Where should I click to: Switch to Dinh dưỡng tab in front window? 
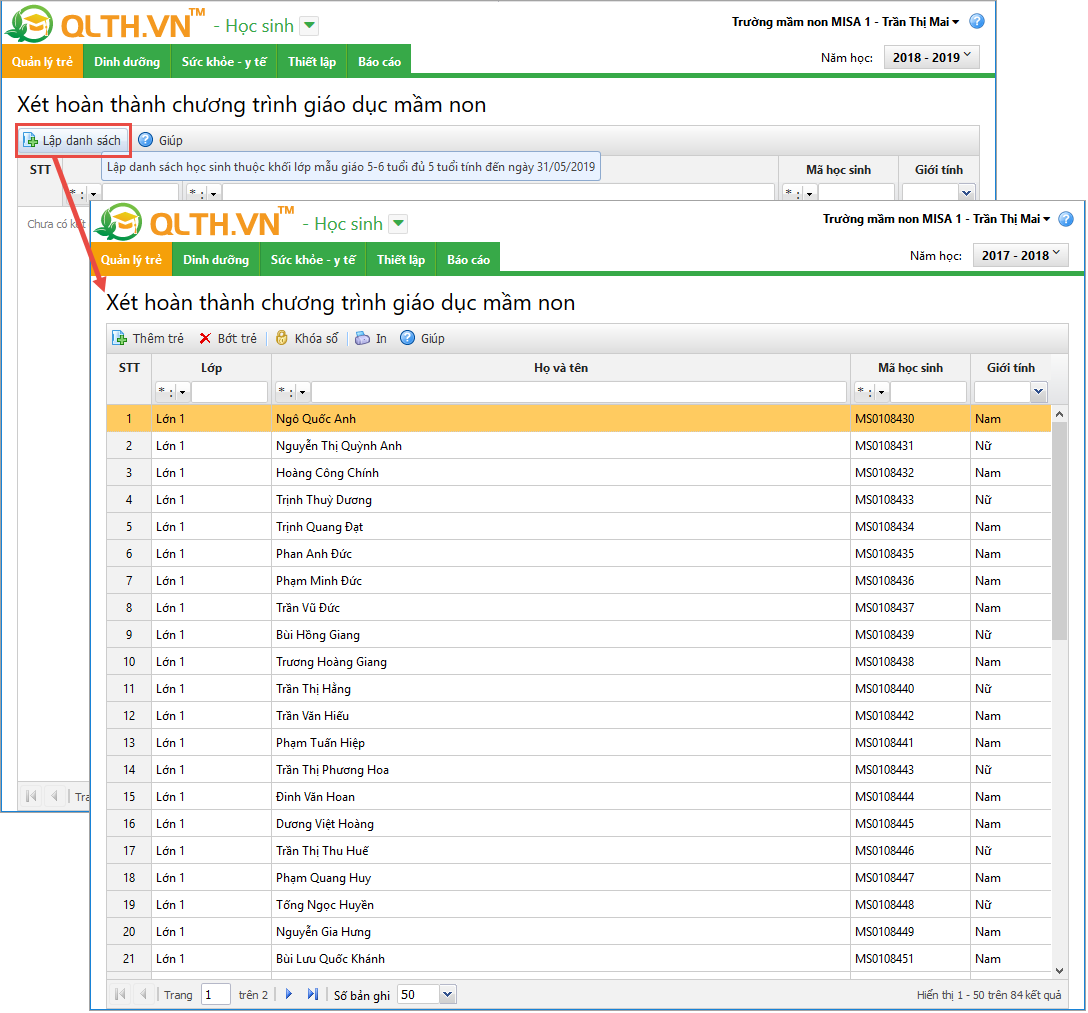click(x=216, y=259)
